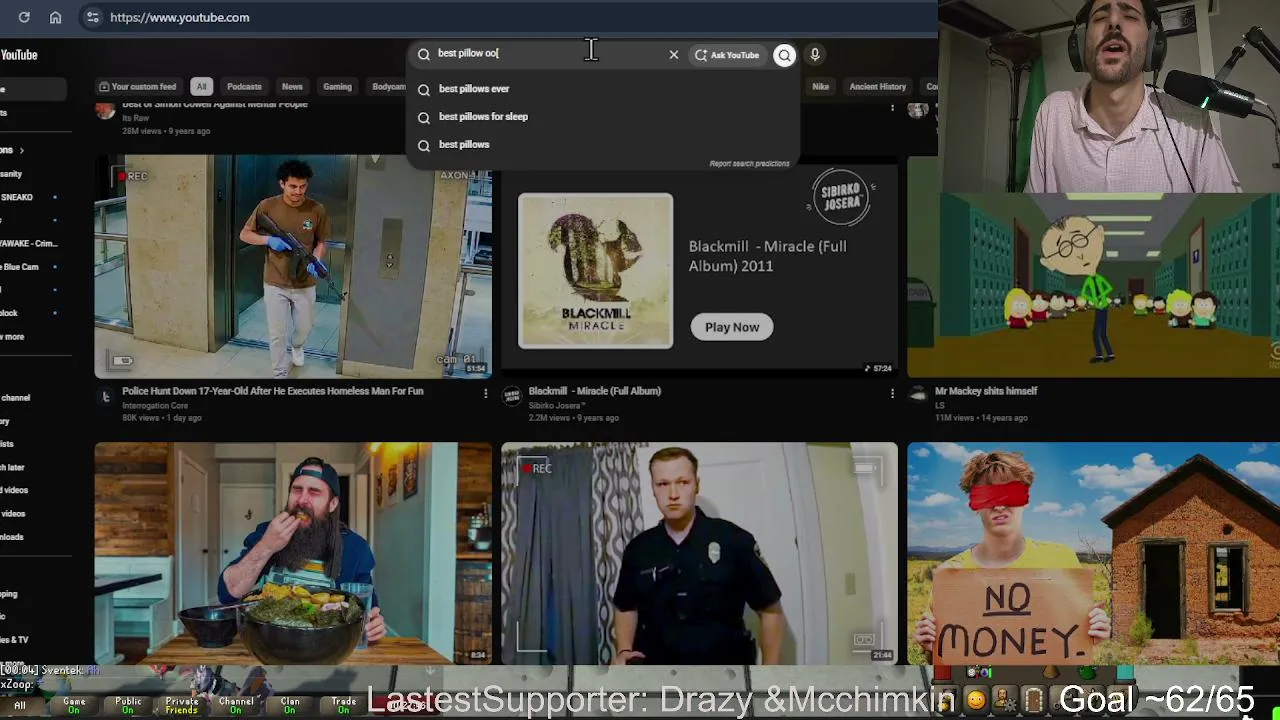Clear the search text with the X

(674, 55)
